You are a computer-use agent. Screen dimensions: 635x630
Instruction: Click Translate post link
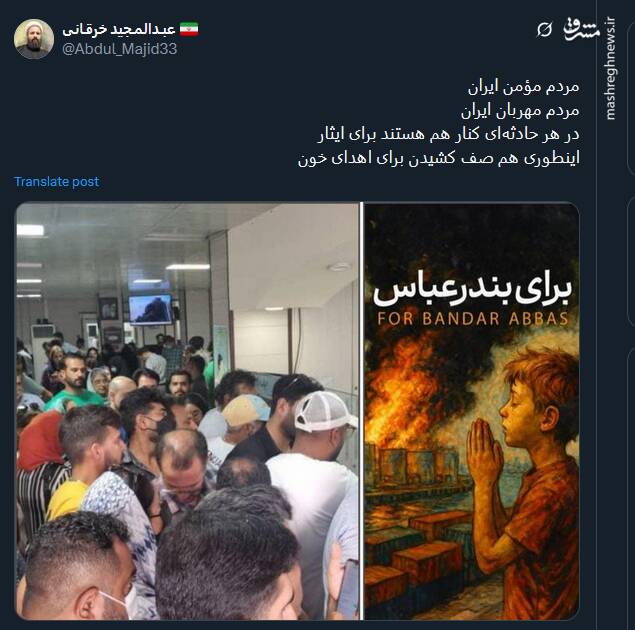[x=57, y=182]
